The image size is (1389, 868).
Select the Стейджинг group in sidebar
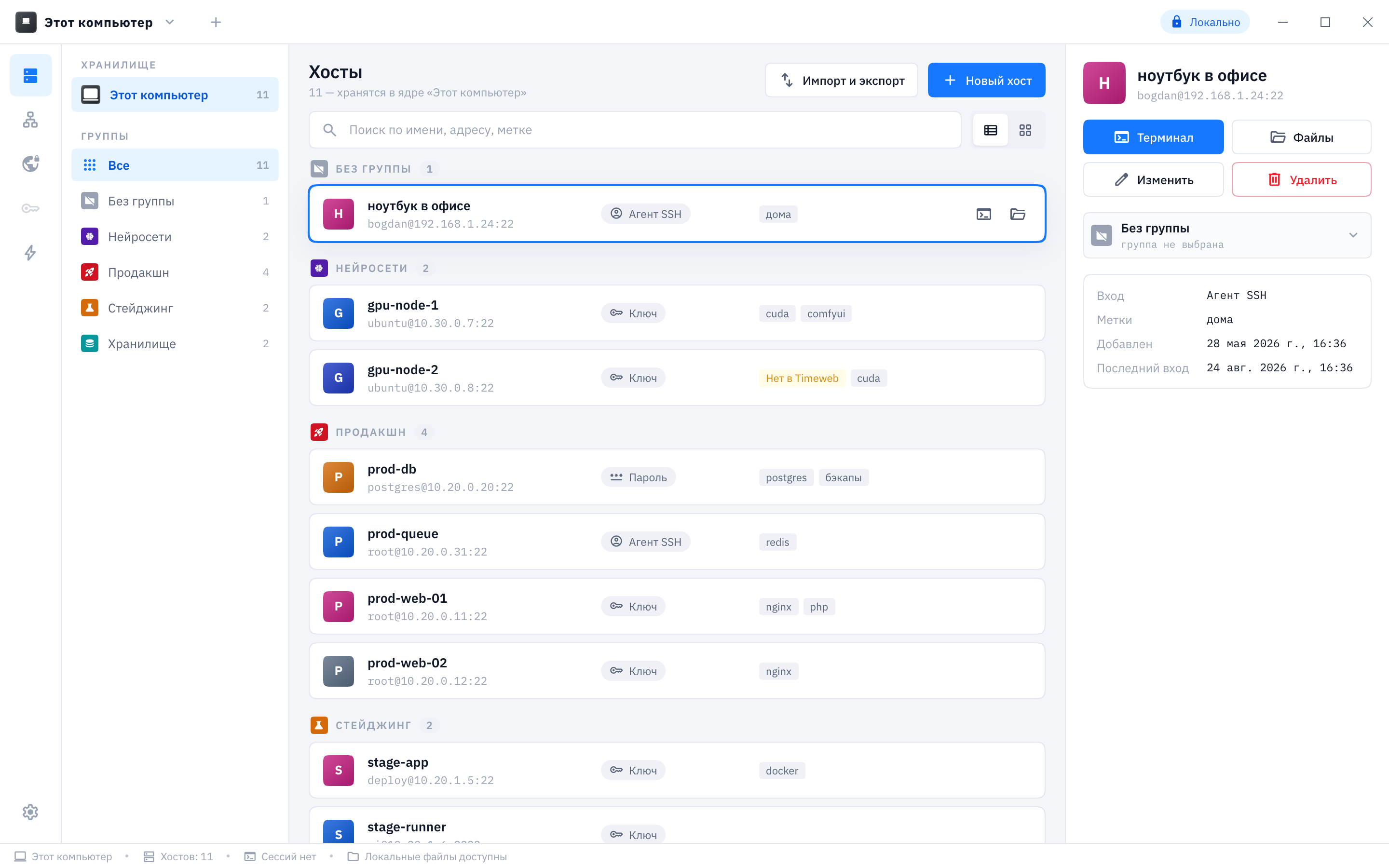click(175, 308)
